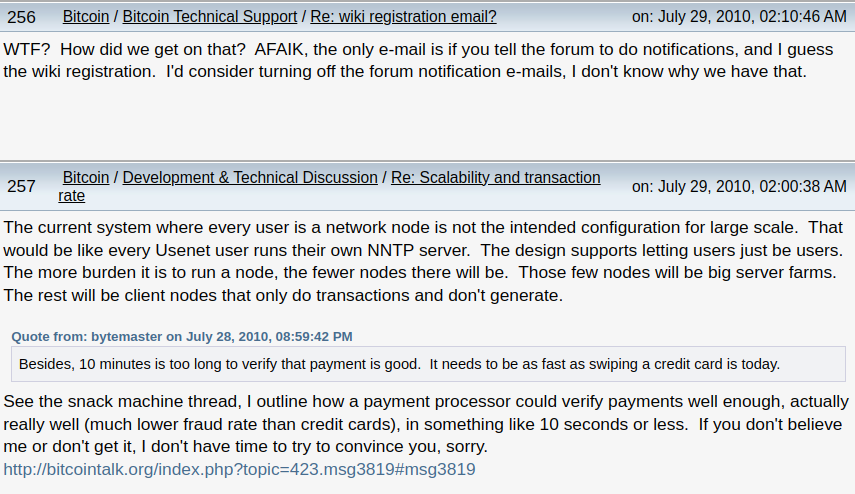Click post number 257
855x494 pixels.
coord(21,186)
